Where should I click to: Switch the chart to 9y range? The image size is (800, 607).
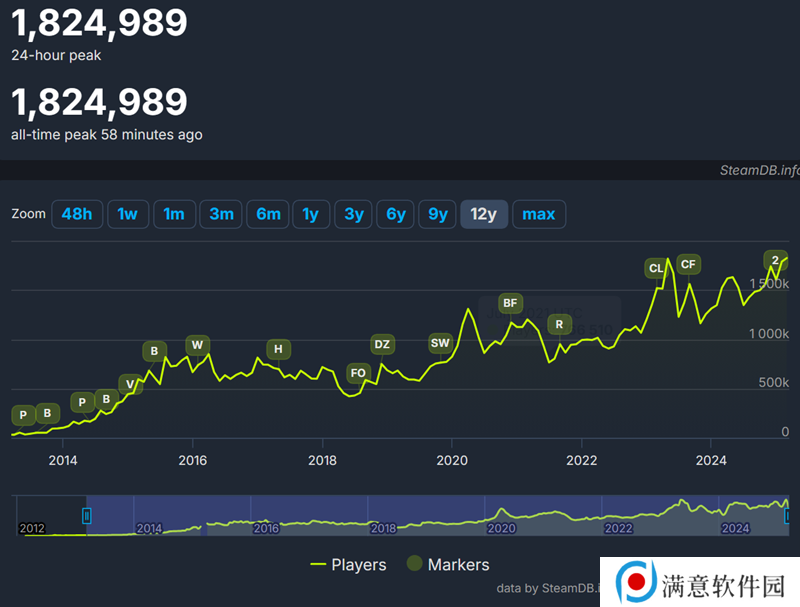[x=438, y=214]
